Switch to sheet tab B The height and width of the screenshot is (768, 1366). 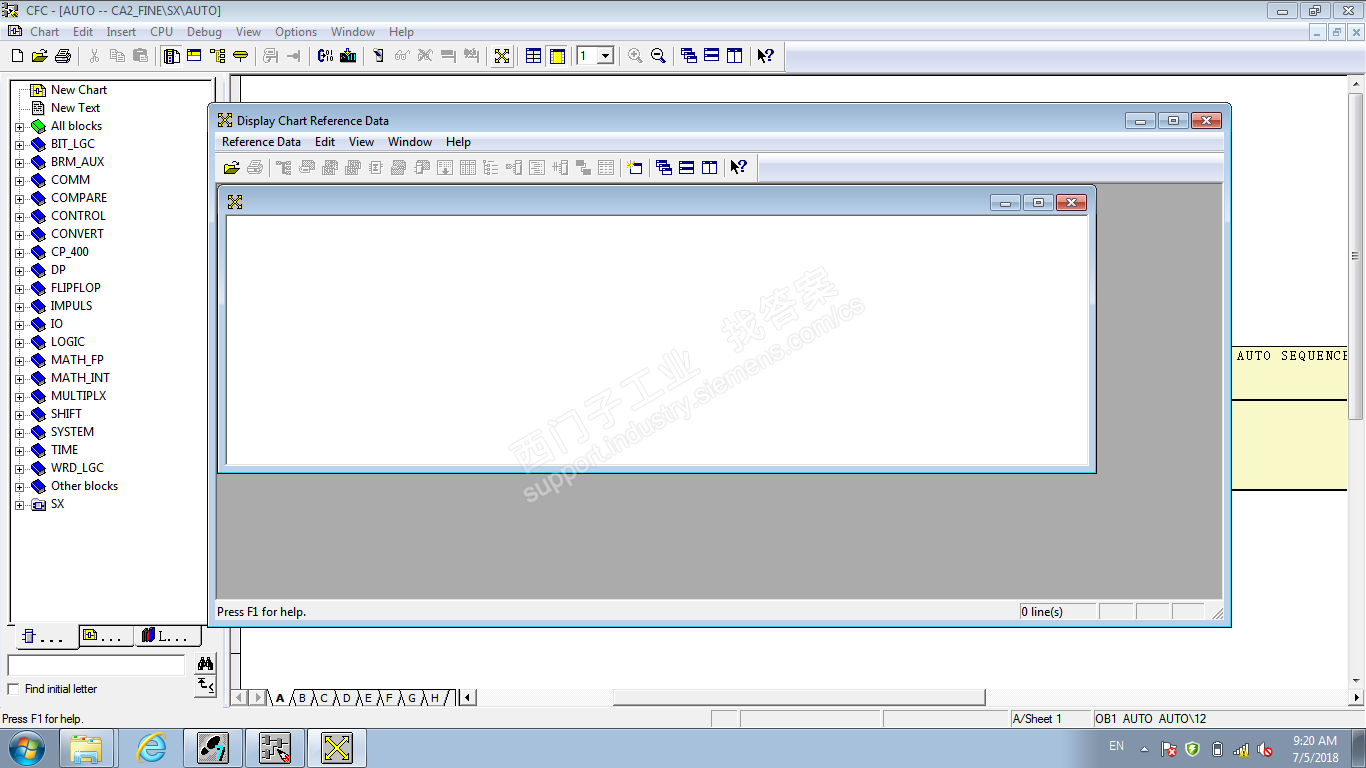point(302,698)
